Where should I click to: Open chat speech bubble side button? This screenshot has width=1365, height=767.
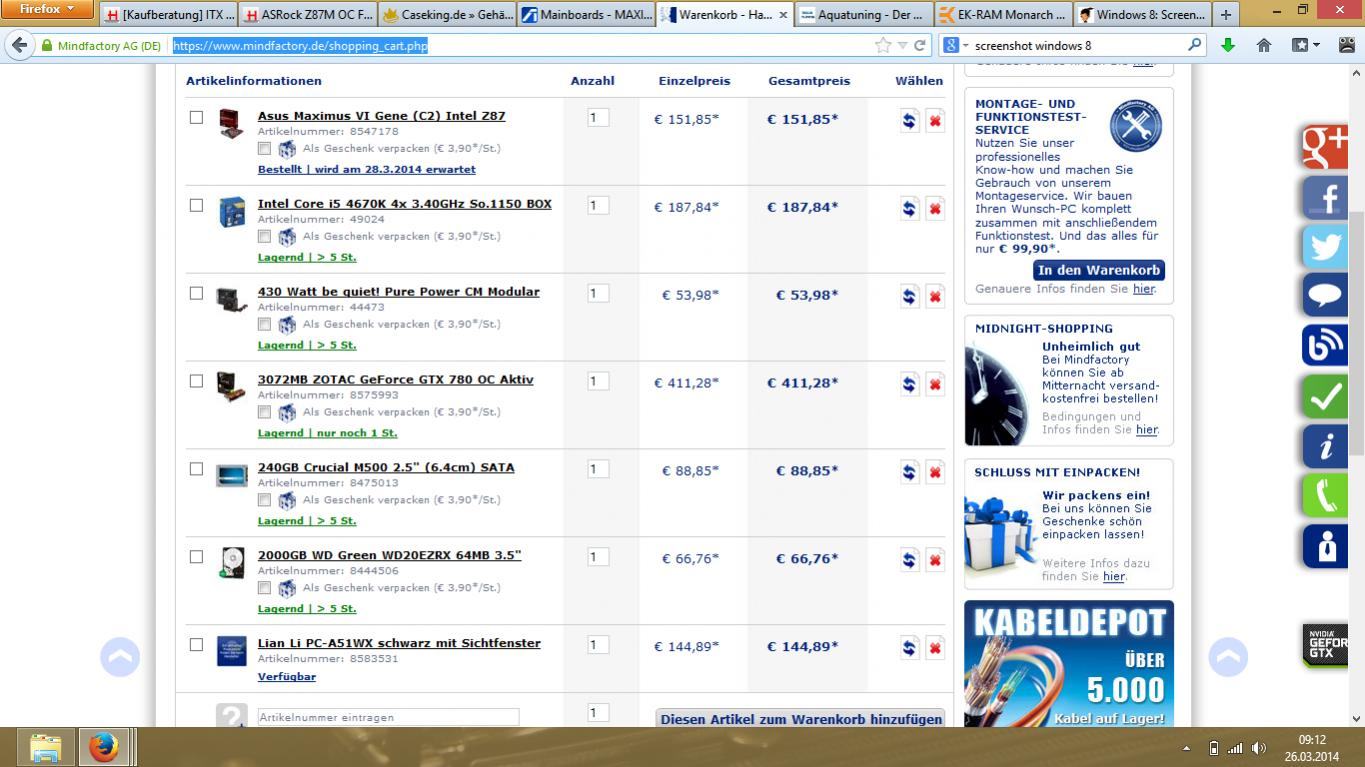tap(1325, 296)
